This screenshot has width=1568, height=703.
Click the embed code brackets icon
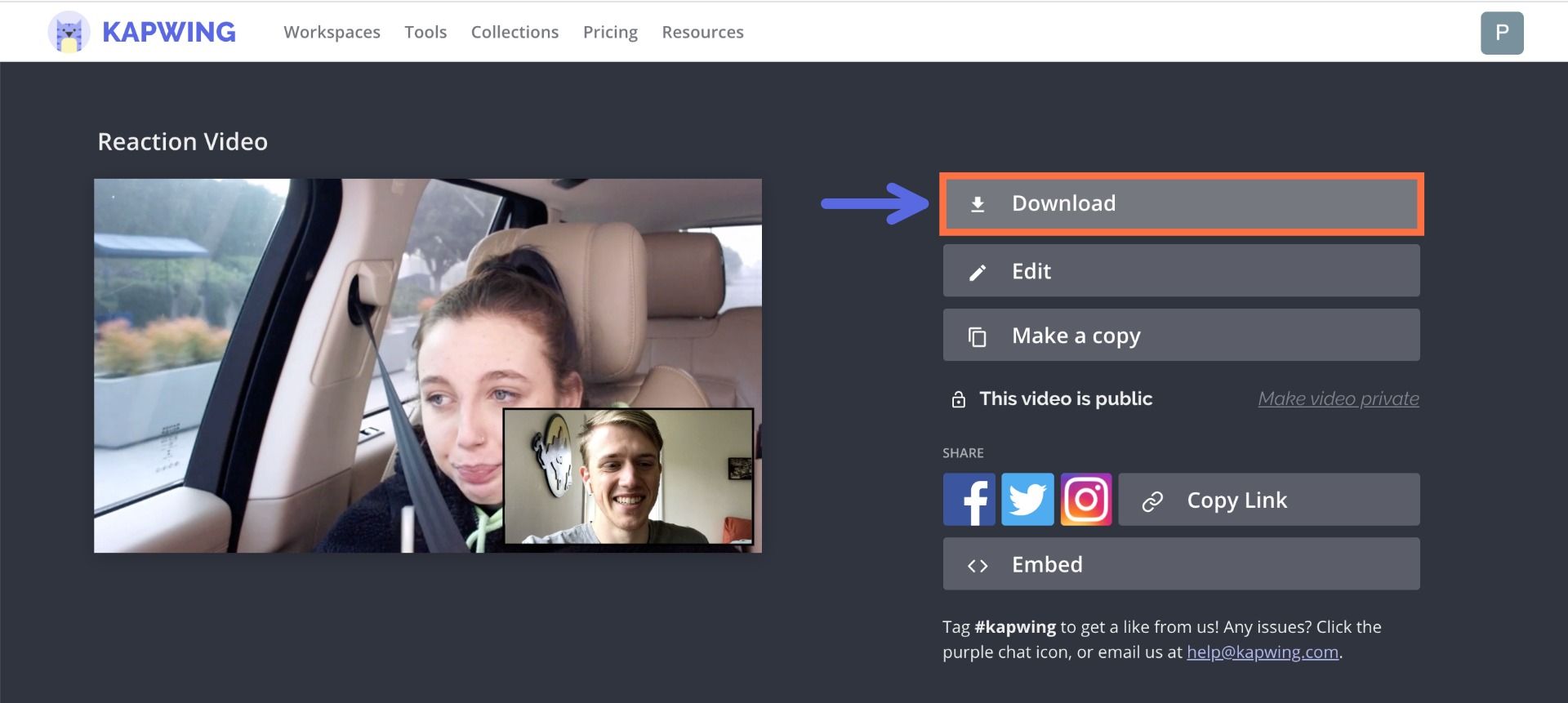[977, 565]
